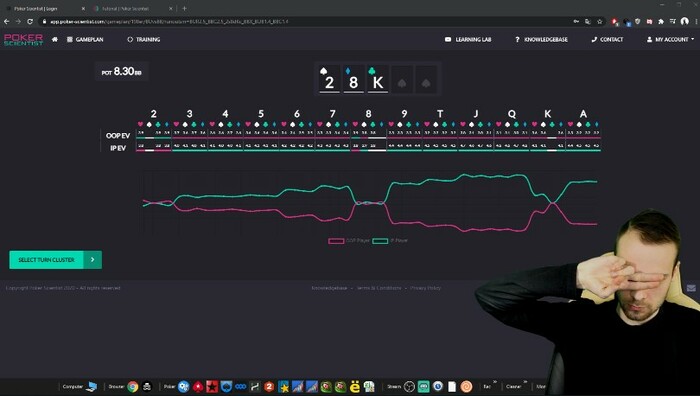The height and width of the screenshot is (396, 700).
Task: Open the OBS Studio taskbar icon
Action: coord(409,387)
